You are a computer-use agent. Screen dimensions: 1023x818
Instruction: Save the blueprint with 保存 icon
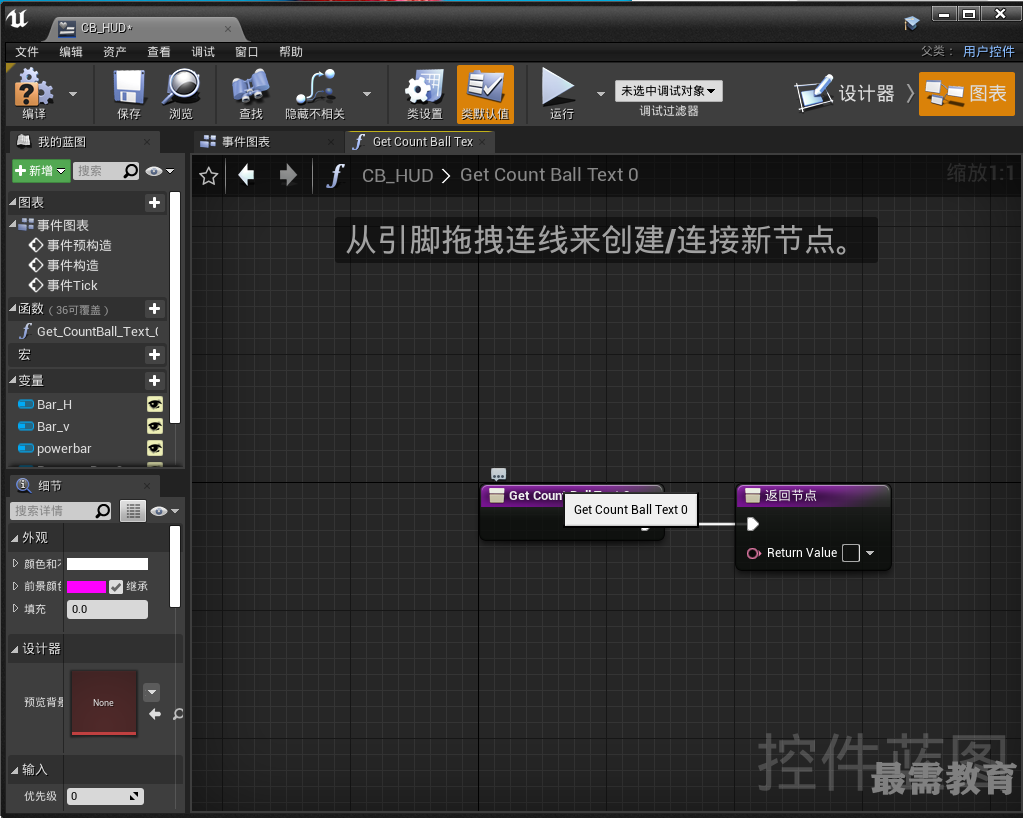129,93
